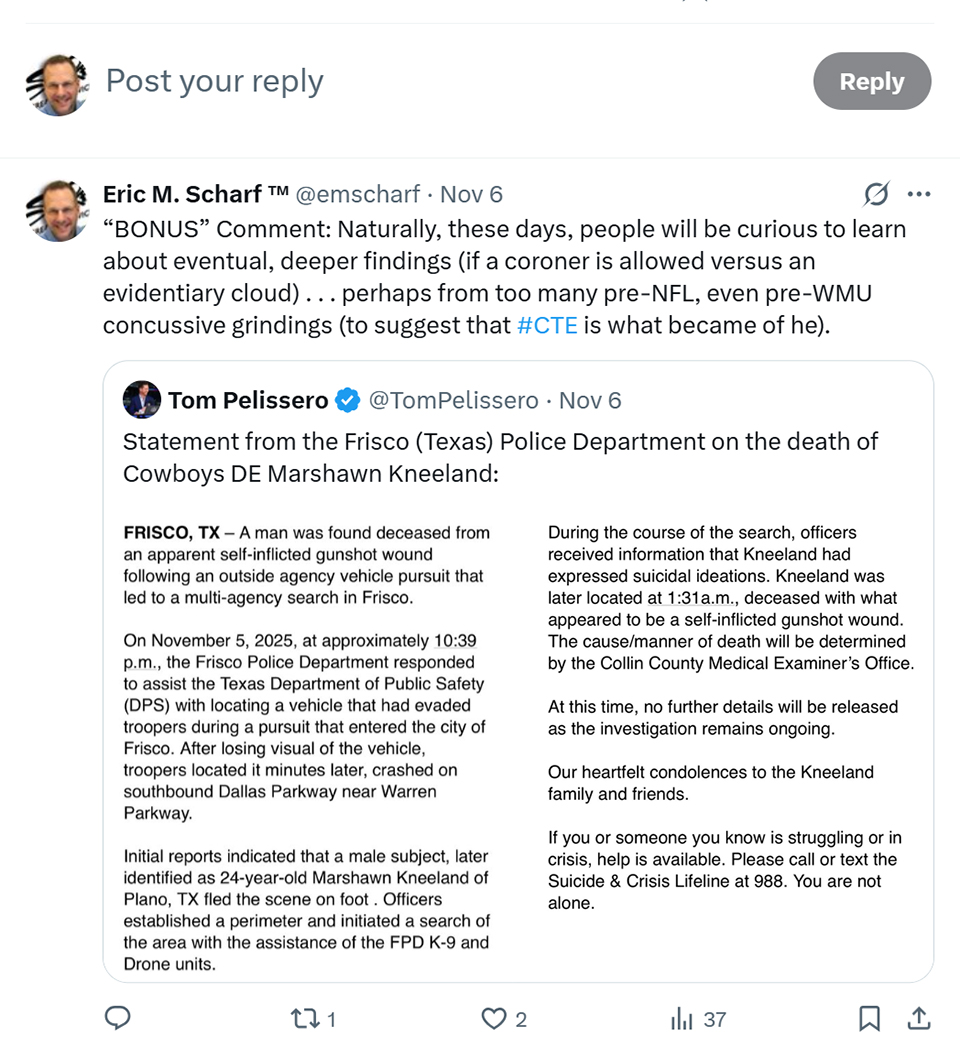
Task: Focus the 'Post your reply' field
Action: coord(400,82)
